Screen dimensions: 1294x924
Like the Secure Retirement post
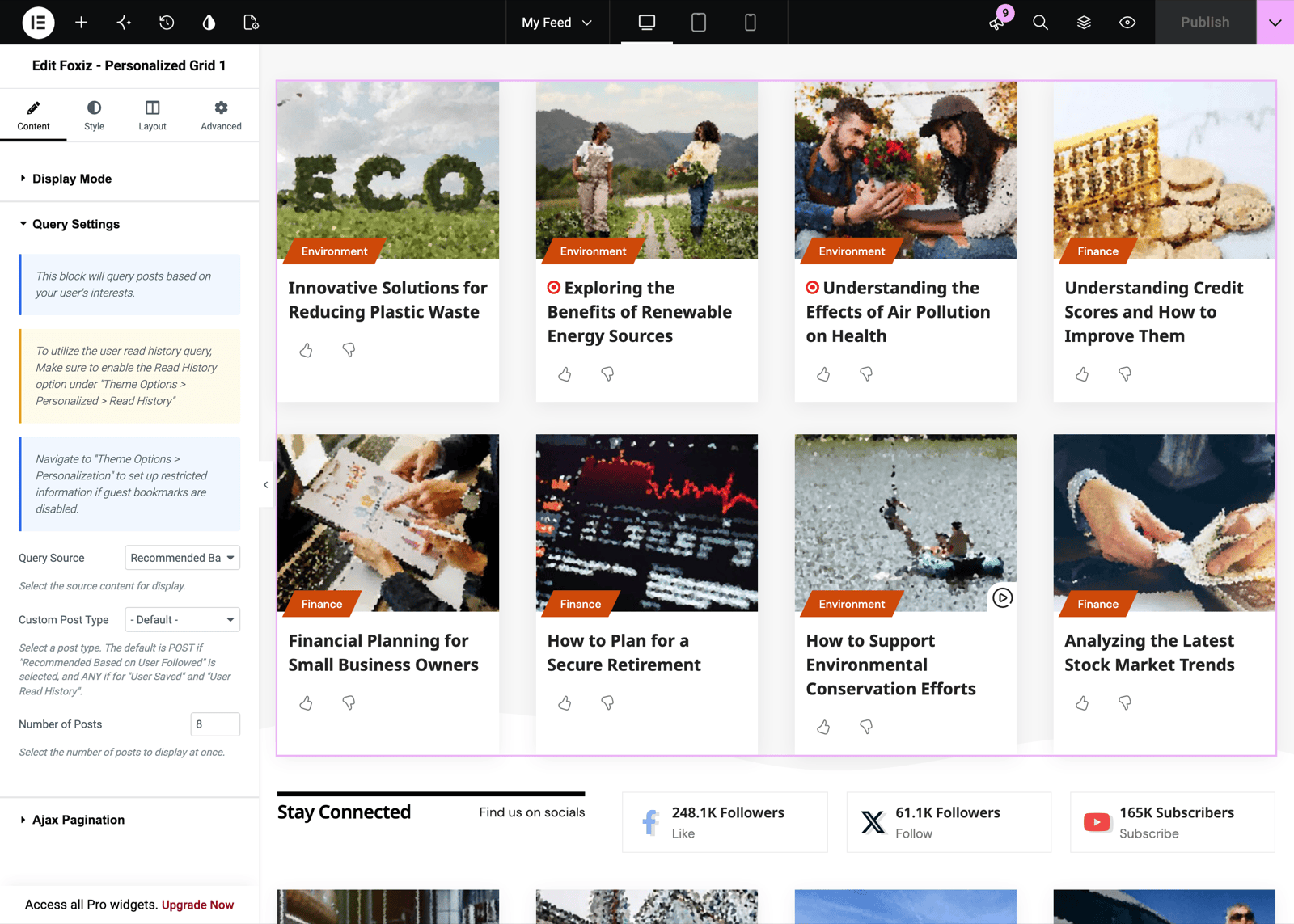[x=565, y=703]
